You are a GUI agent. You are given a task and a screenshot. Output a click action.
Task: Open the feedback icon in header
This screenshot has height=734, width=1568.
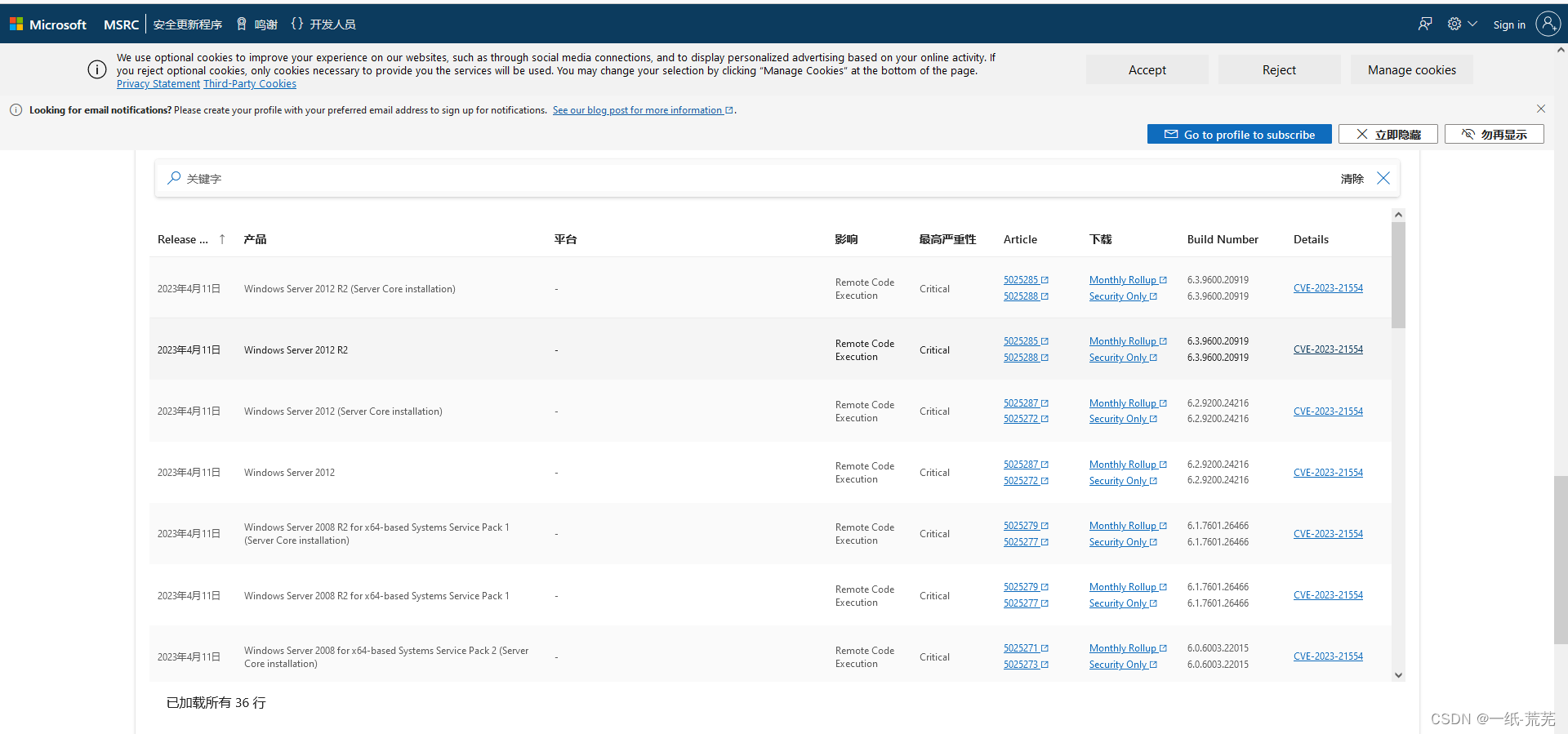(1425, 24)
